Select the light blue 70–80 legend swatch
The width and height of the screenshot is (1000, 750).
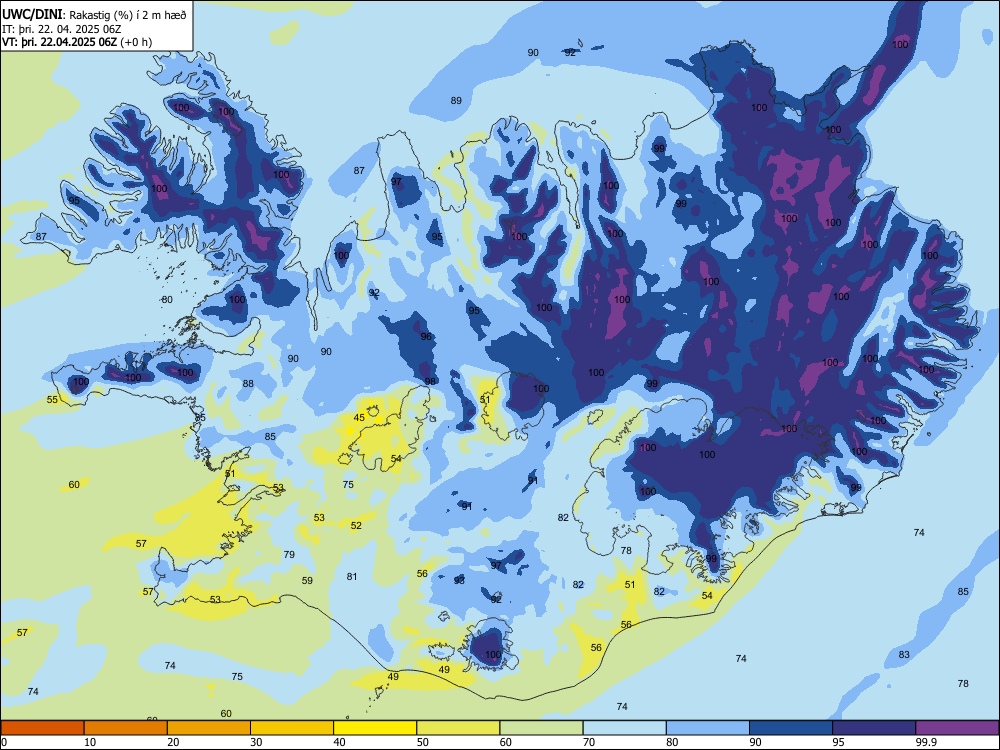(624, 728)
